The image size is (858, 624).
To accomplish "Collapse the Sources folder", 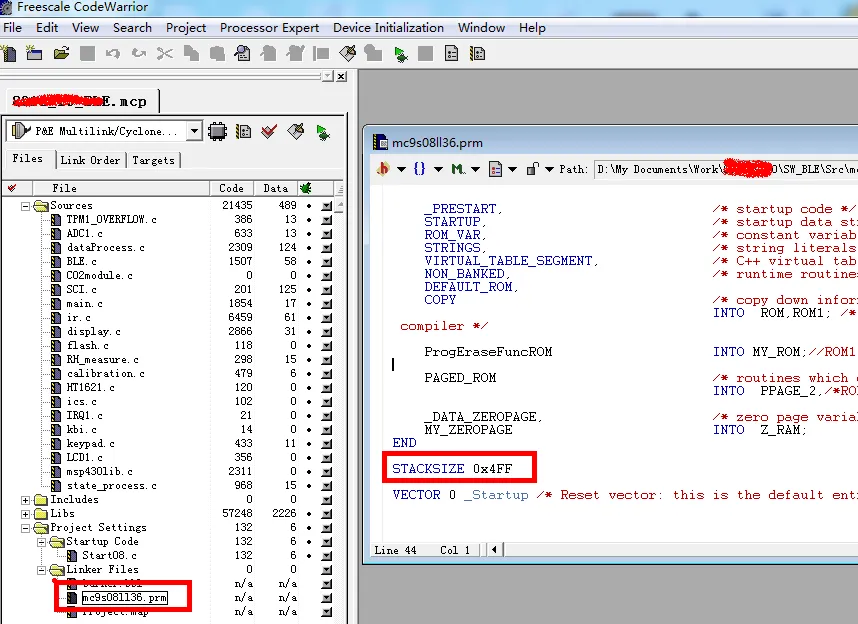I will tap(25, 206).
